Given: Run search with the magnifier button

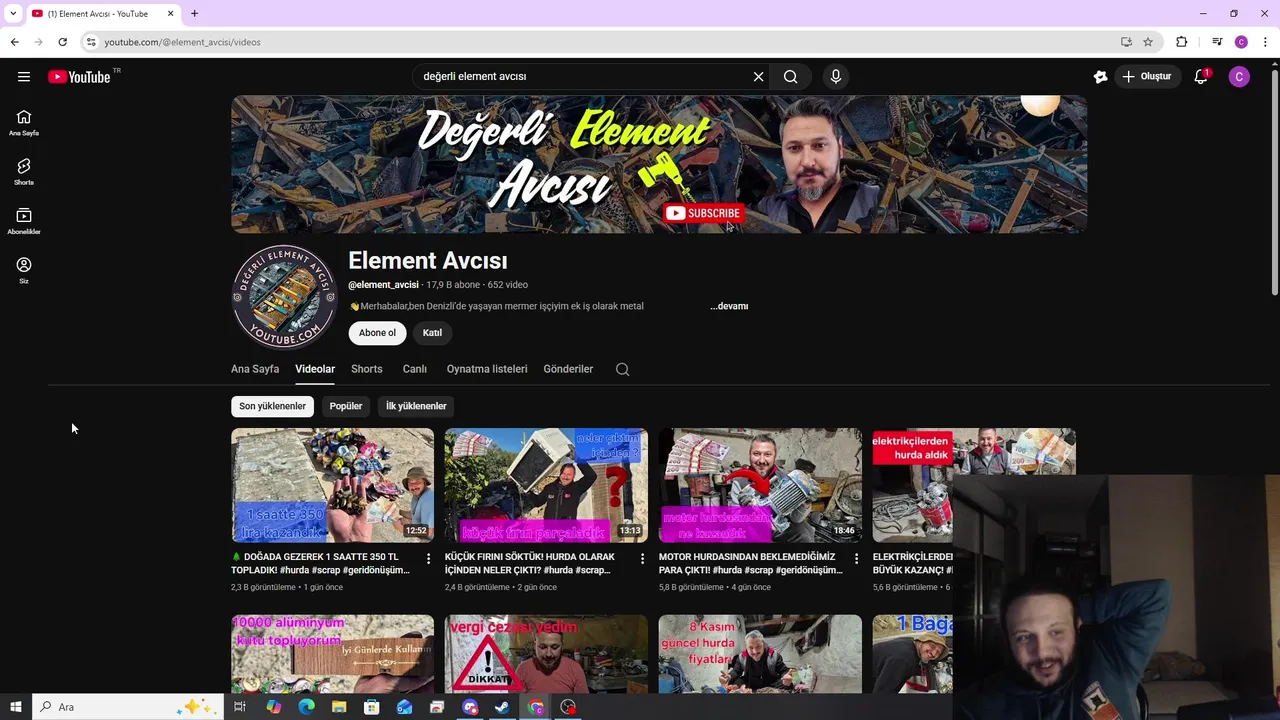Looking at the screenshot, I should click(x=791, y=76).
